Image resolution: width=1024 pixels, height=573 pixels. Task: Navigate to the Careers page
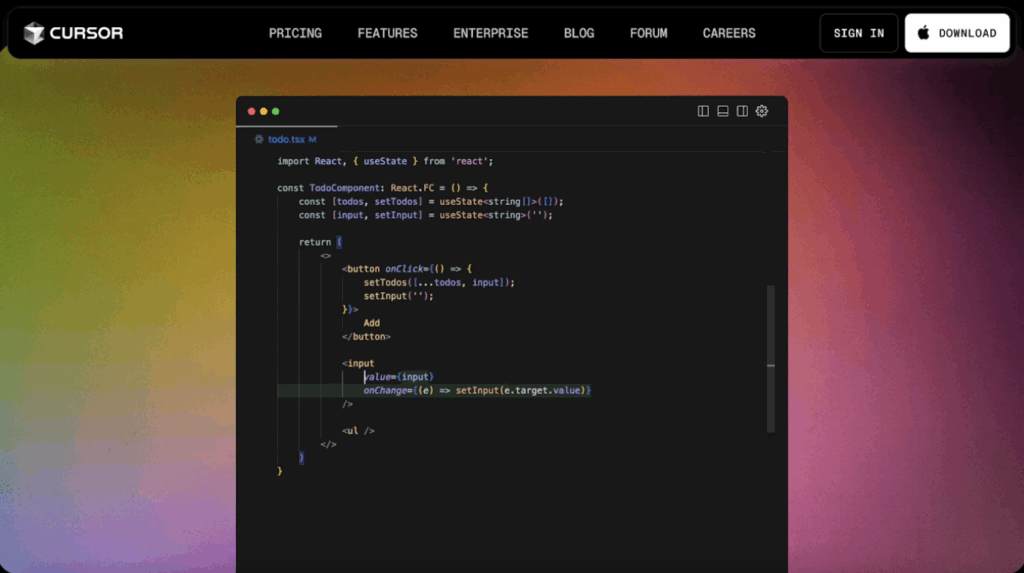coord(729,33)
